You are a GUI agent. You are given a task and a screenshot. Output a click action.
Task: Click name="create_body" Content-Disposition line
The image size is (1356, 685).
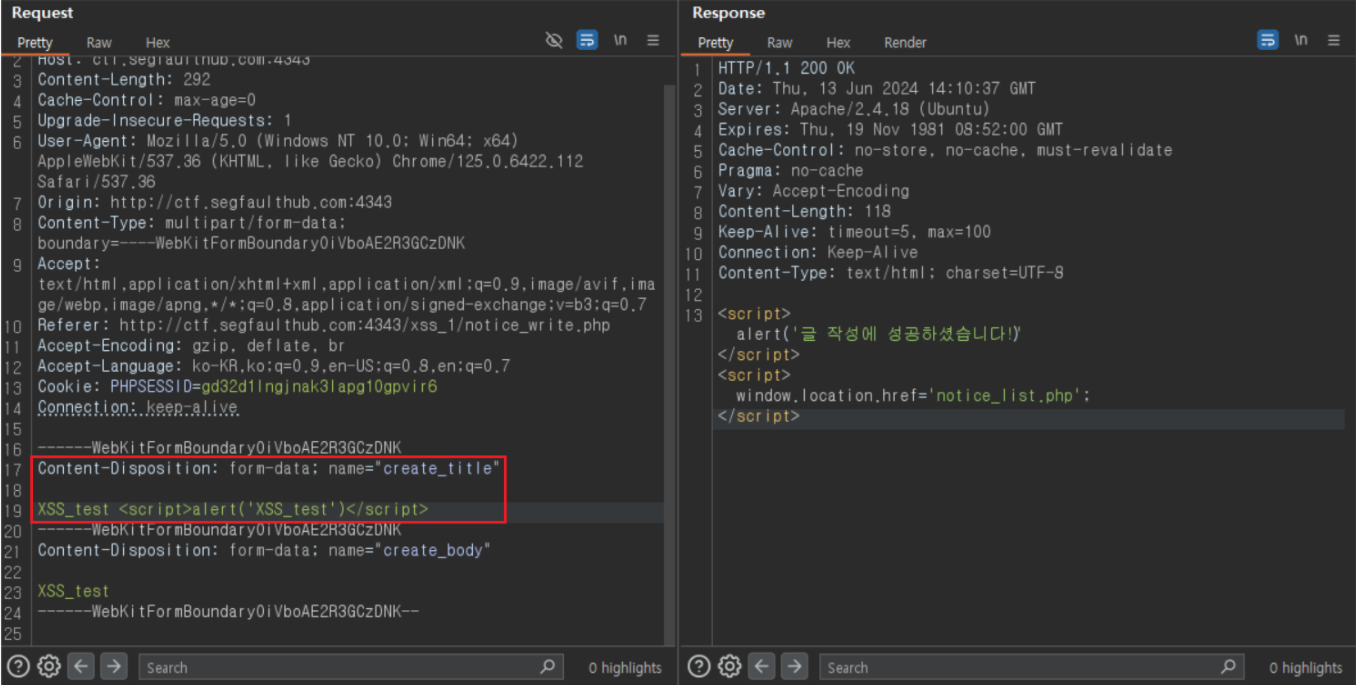coord(264,550)
